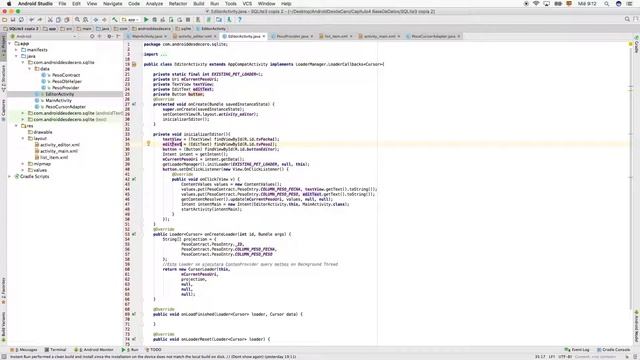Image resolution: width=640 pixels, height=360 pixels.
Task: Switch to the list_item.xml tab
Action: 336,36
